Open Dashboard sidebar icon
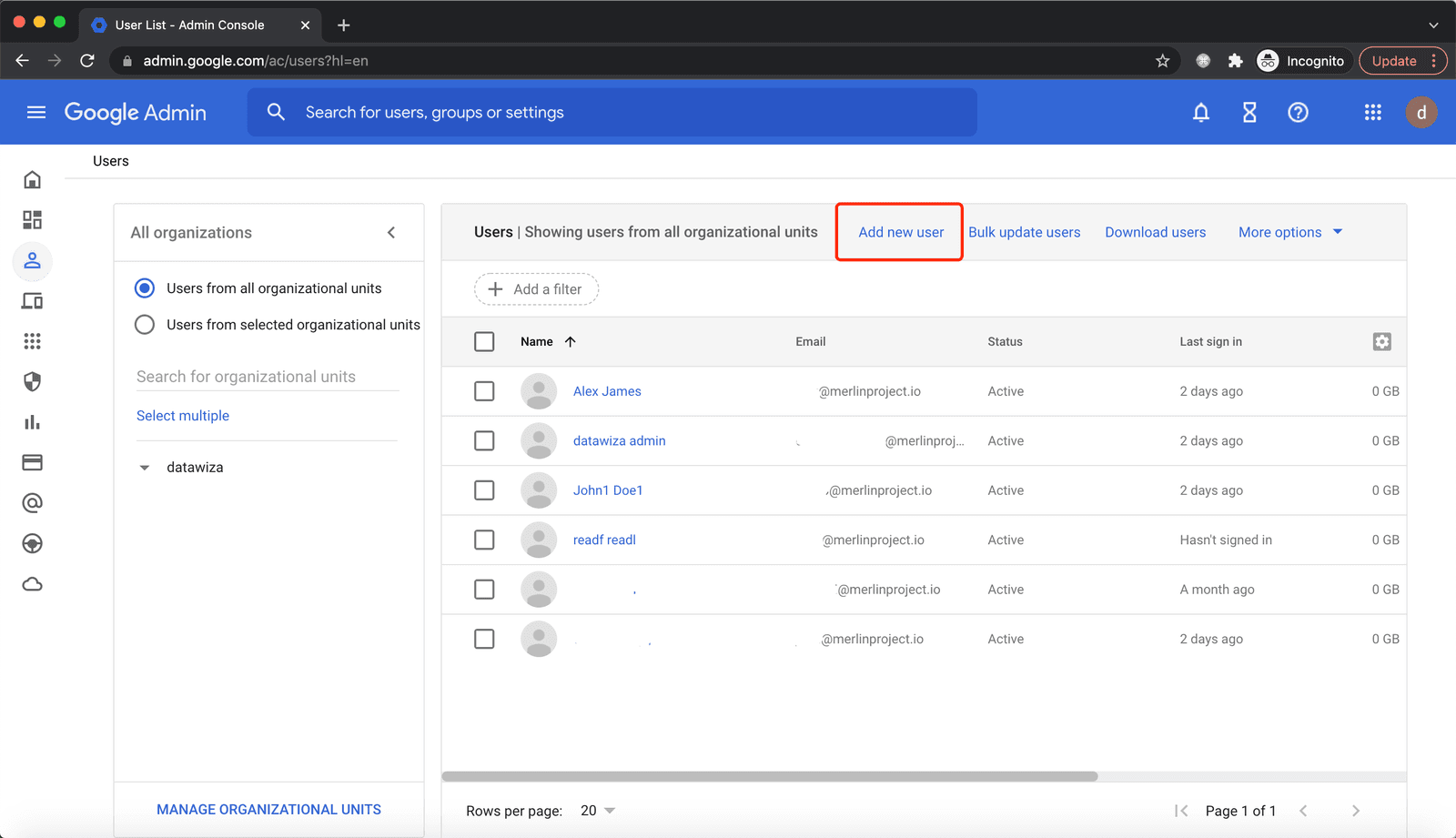Viewport: 1456px width, 838px height. [x=33, y=220]
